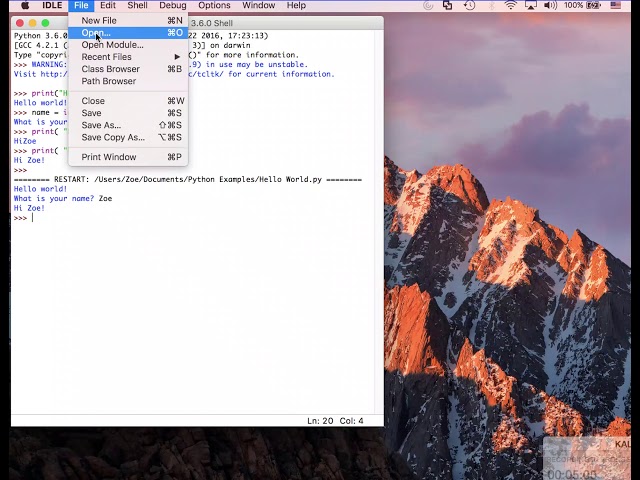Open the Edit menu
Image resolution: width=640 pixels, height=480 pixels.
(x=108, y=5)
